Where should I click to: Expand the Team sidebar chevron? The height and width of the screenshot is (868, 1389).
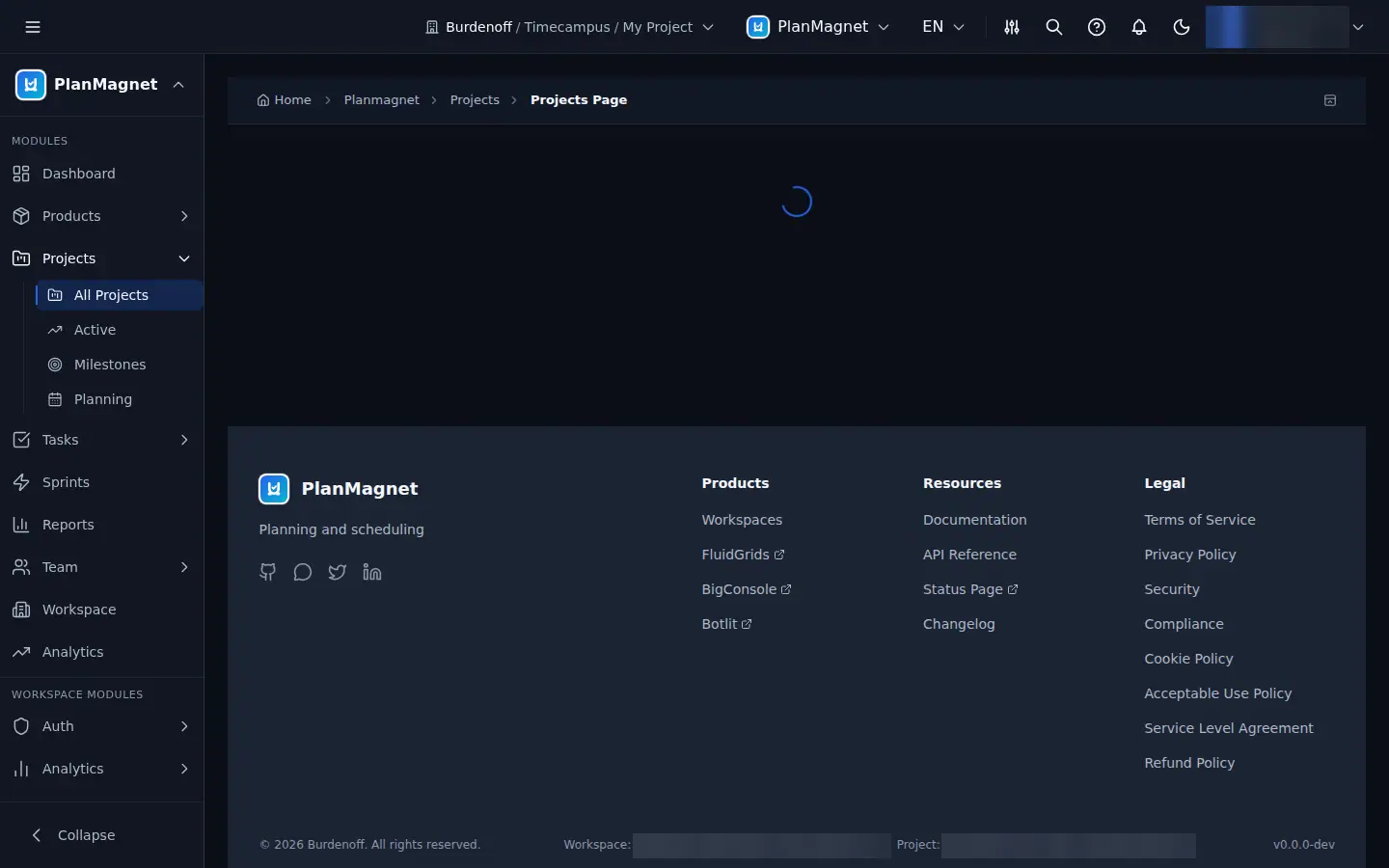(x=184, y=567)
